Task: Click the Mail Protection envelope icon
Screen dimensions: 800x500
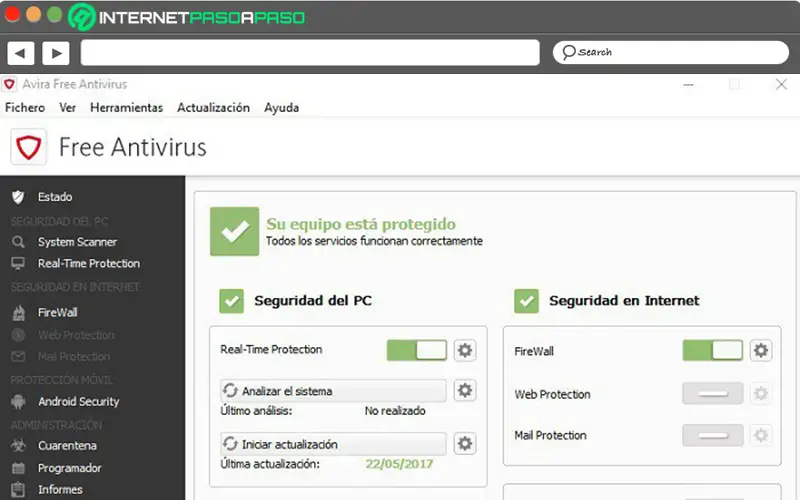Action: 18,357
